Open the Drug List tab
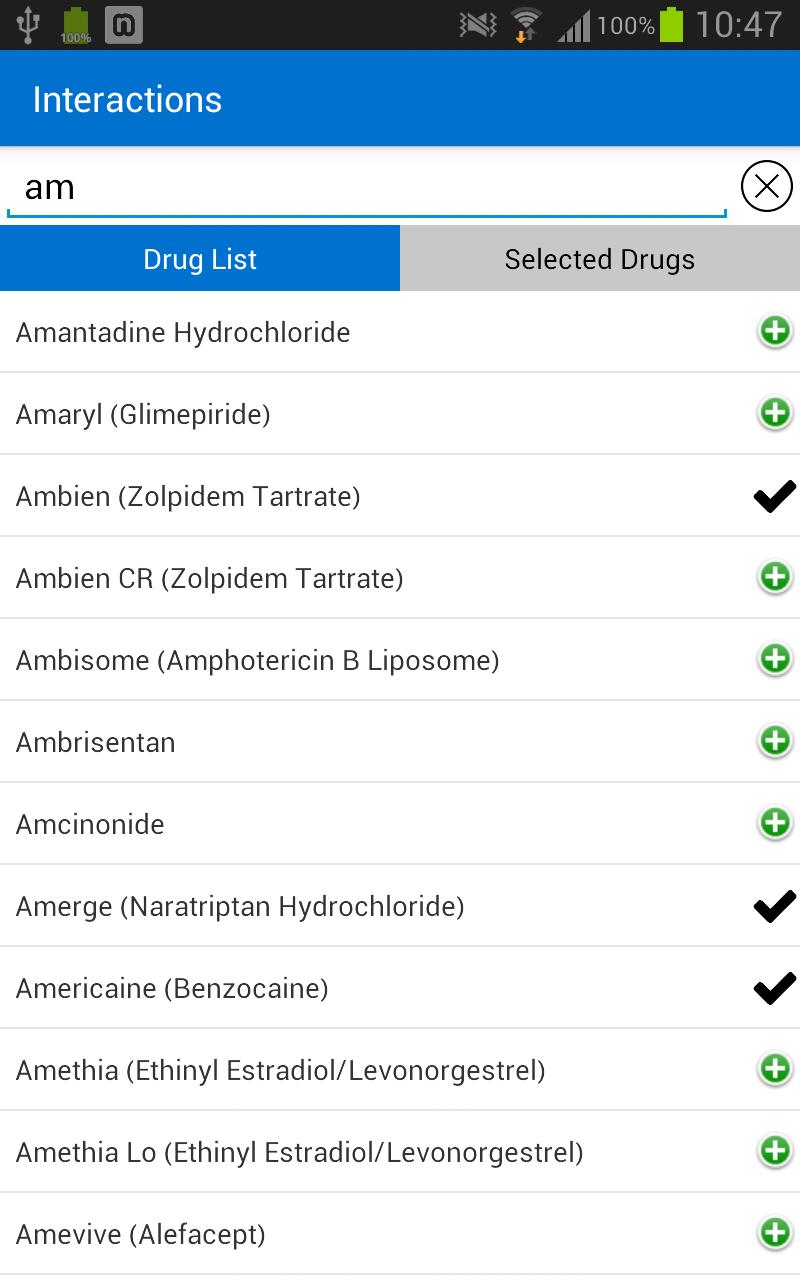 [200, 259]
